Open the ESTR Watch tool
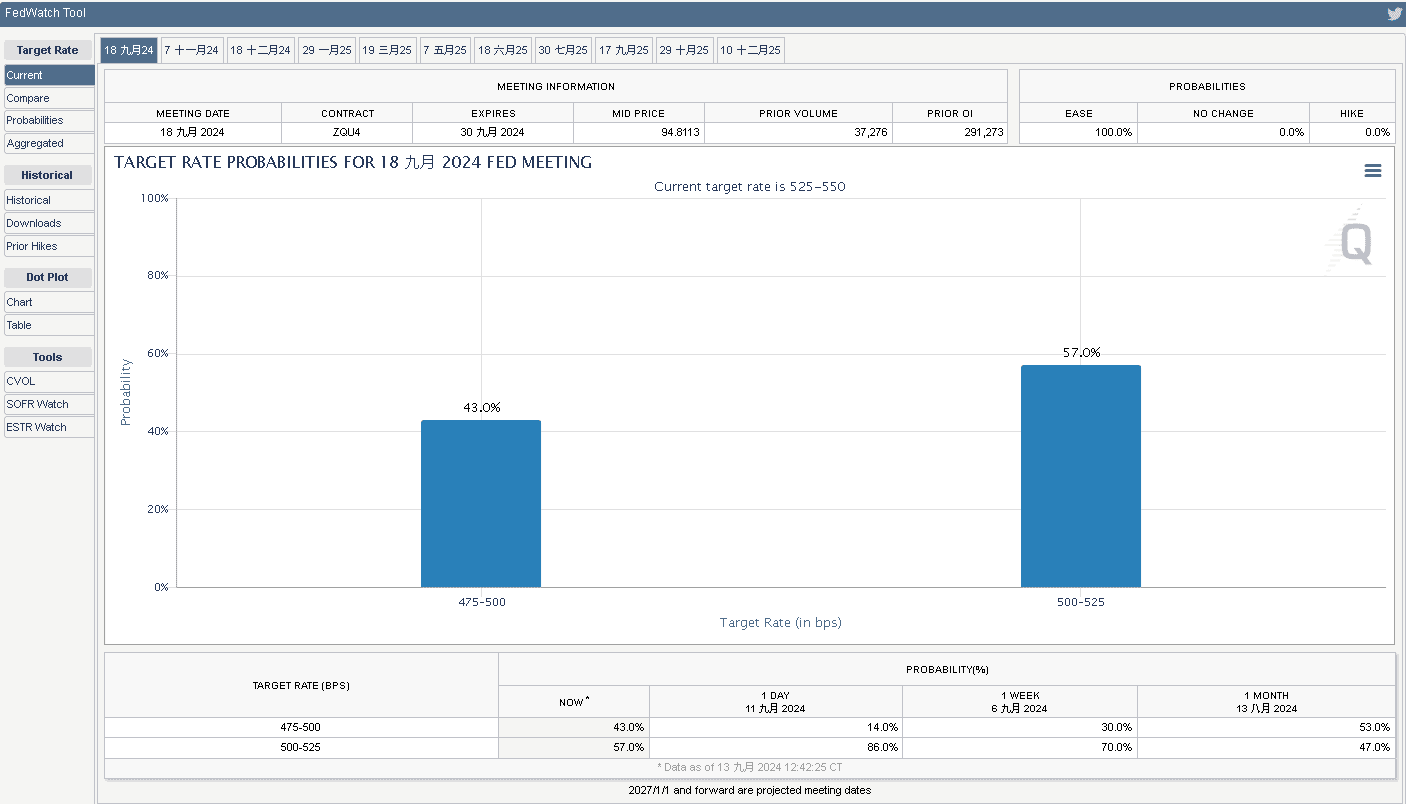The height and width of the screenshot is (804, 1406). [49, 427]
